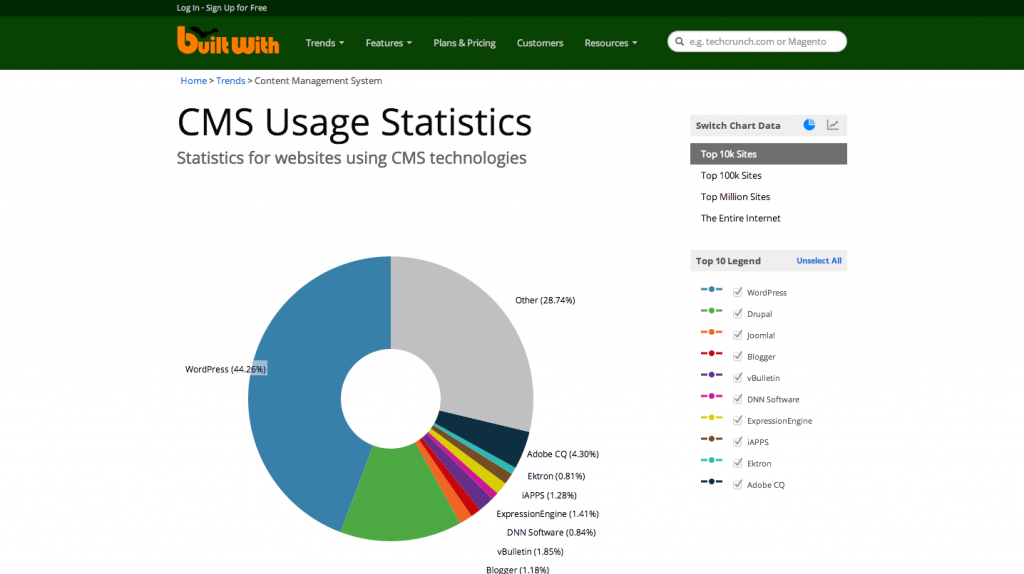Click the Unselect All link
The width and height of the screenshot is (1024, 574).
[819, 261]
